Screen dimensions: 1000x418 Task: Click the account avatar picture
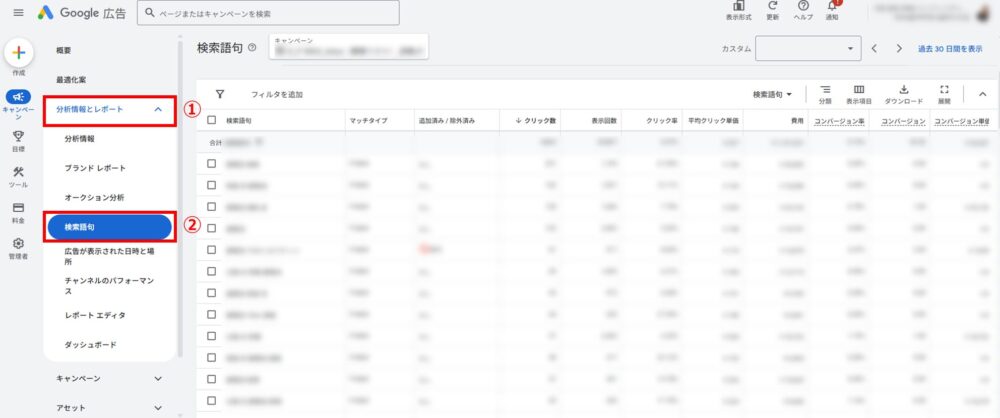983,15
